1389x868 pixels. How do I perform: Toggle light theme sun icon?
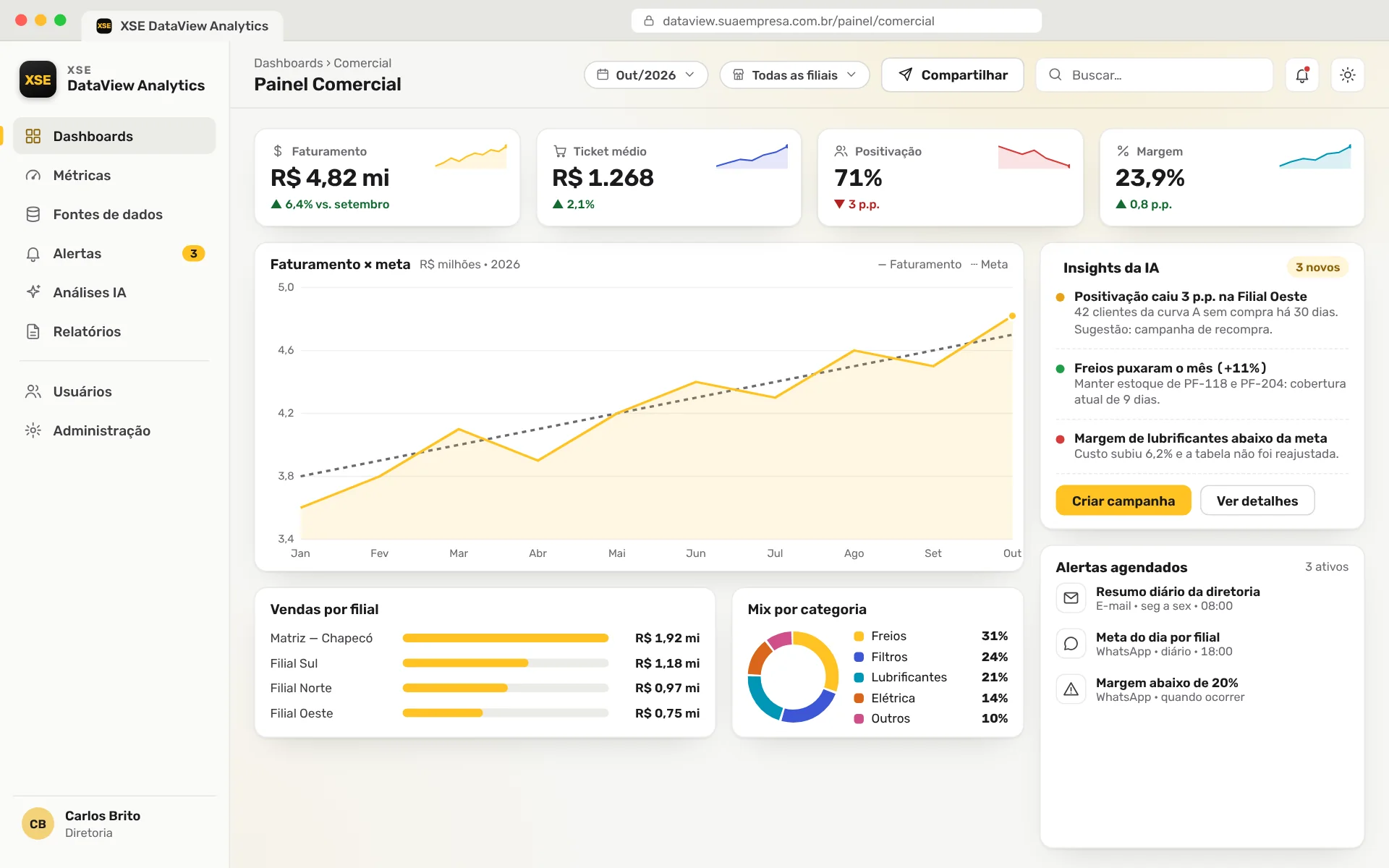point(1347,75)
